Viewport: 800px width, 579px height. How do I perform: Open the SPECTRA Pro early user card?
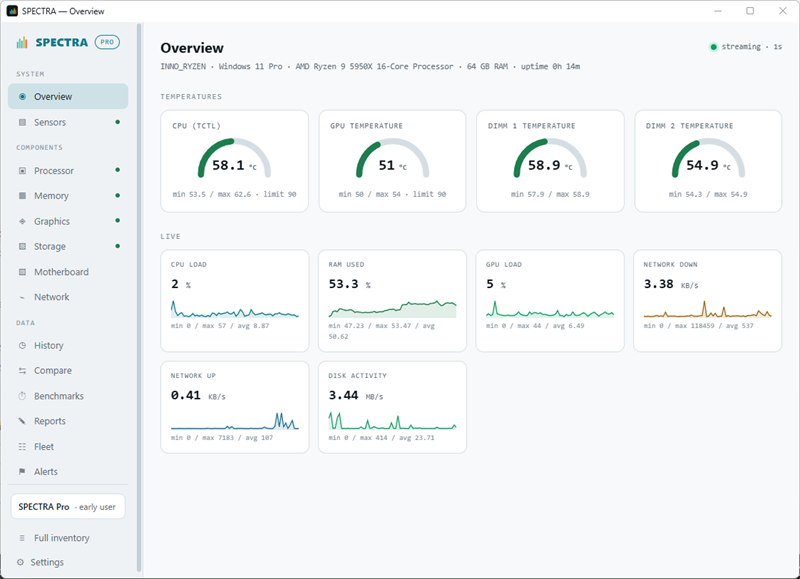click(68, 507)
